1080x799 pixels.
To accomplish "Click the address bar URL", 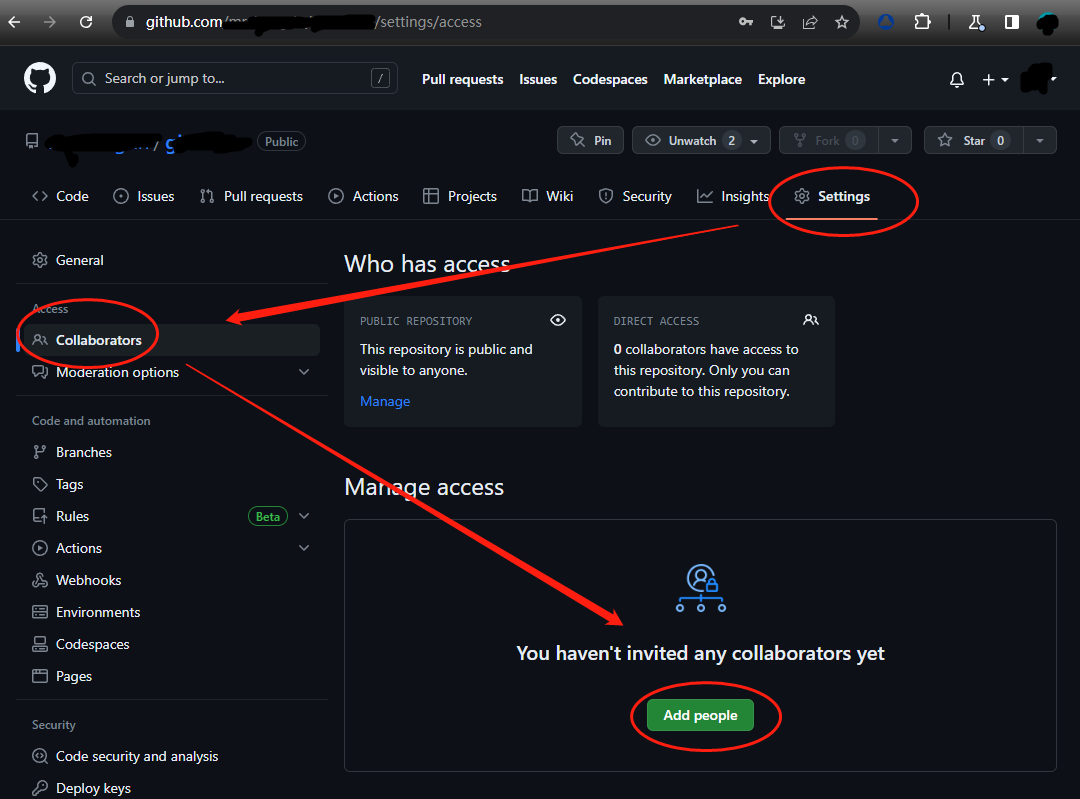I will click(x=313, y=22).
